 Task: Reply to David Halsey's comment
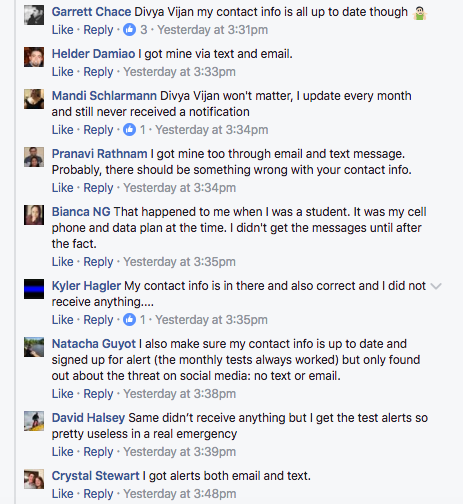click(98, 452)
